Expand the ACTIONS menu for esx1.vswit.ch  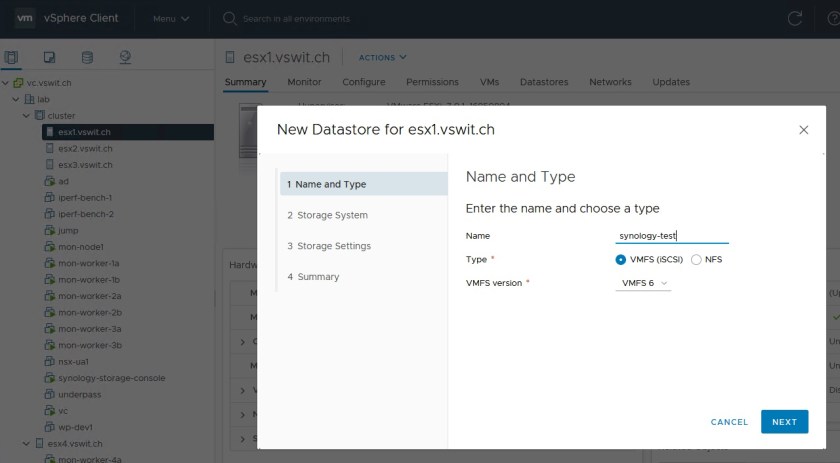[381, 57]
